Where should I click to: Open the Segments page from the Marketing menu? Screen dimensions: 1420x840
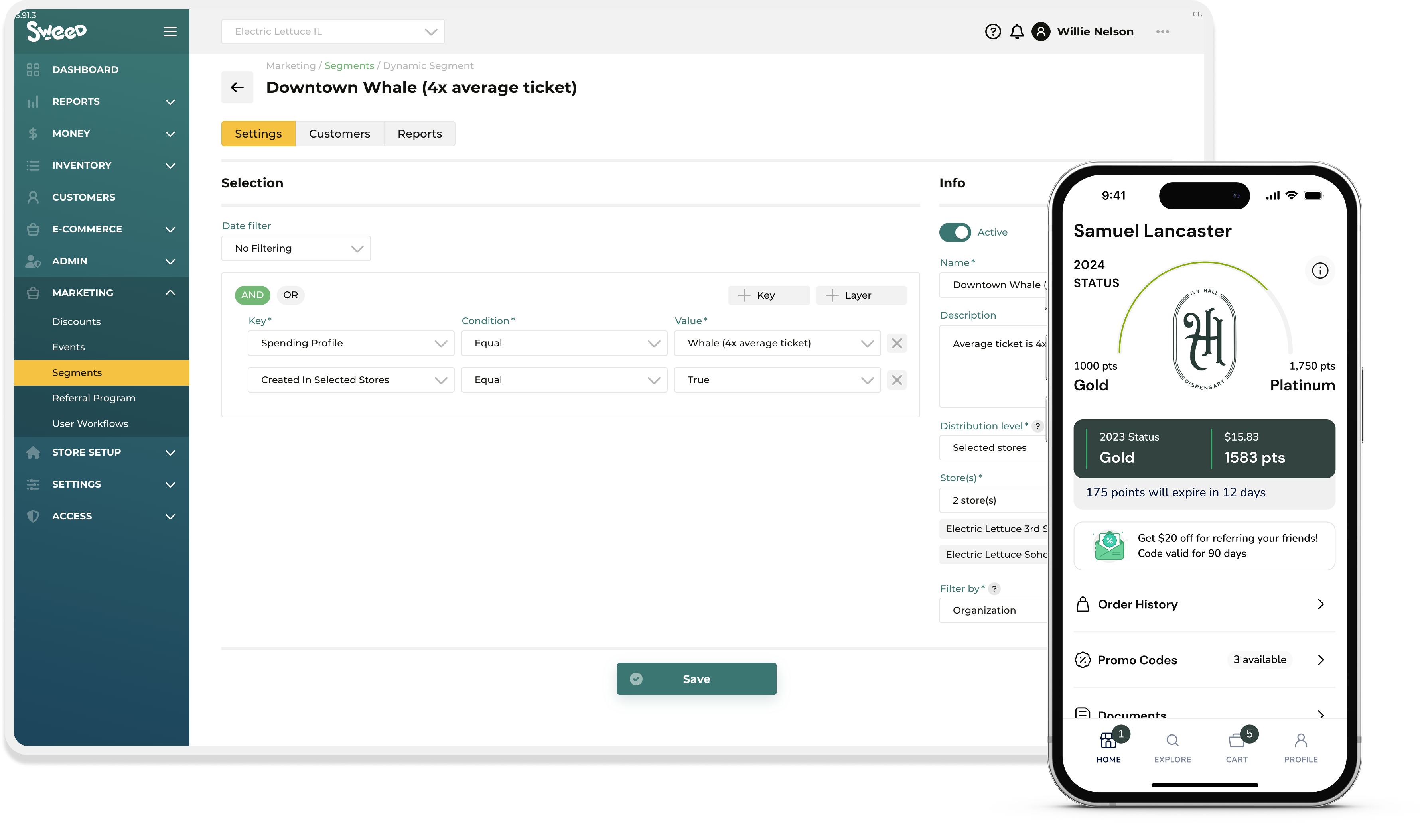point(77,372)
